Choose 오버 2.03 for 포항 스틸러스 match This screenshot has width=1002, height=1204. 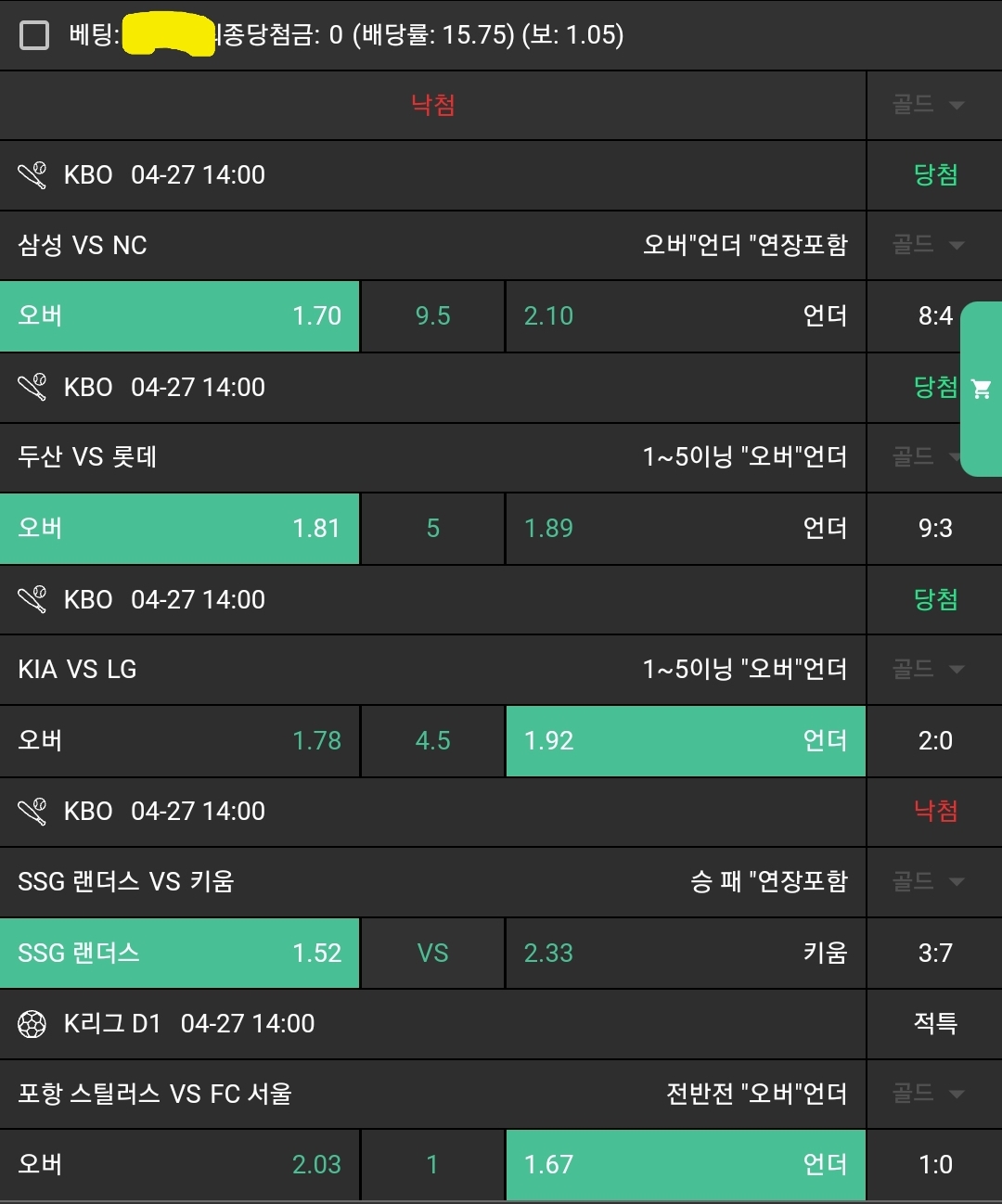pyautogui.click(x=179, y=1165)
